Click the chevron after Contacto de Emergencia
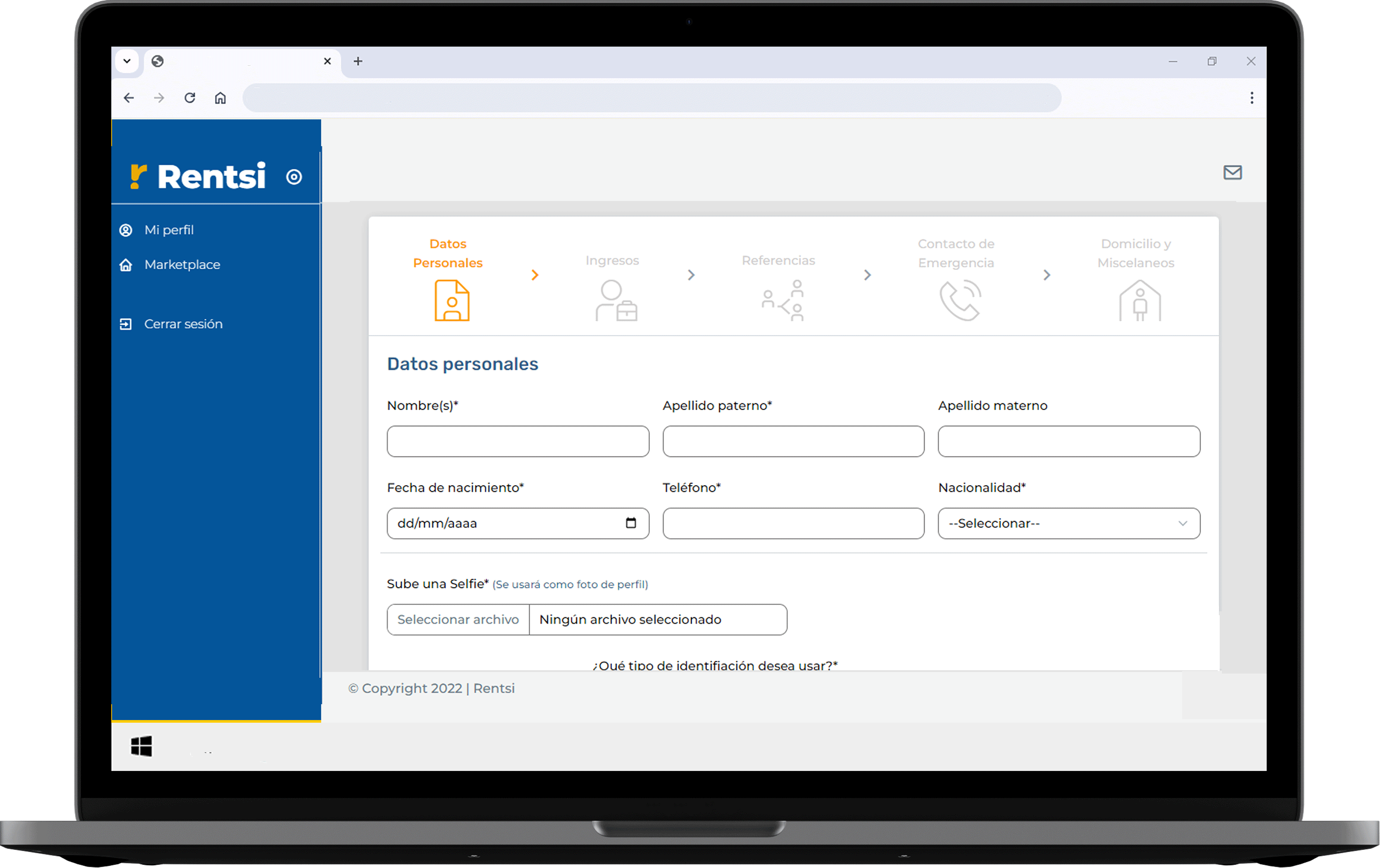Image resolution: width=1381 pixels, height=868 pixels. (x=1047, y=275)
